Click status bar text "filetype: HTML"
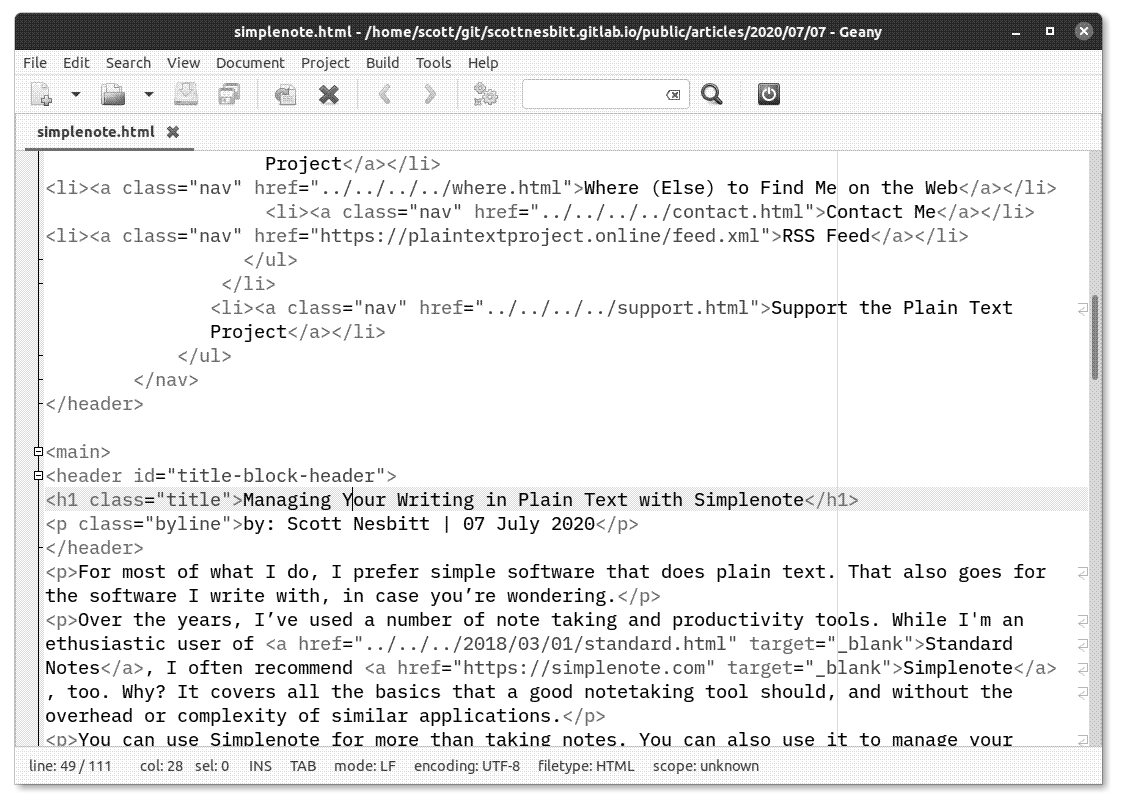 [x=586, y=766]
